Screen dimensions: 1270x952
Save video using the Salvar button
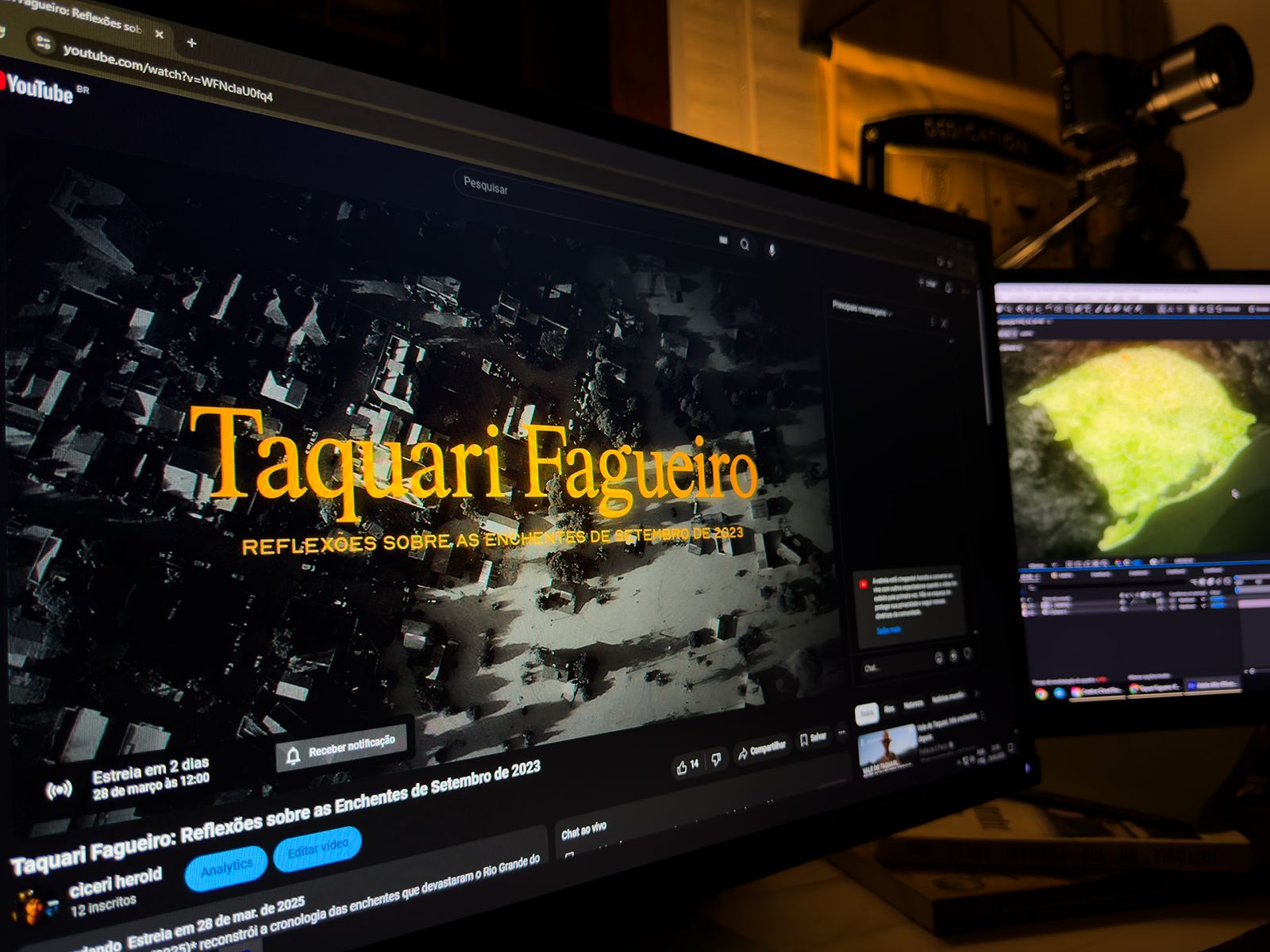[813, 738]
